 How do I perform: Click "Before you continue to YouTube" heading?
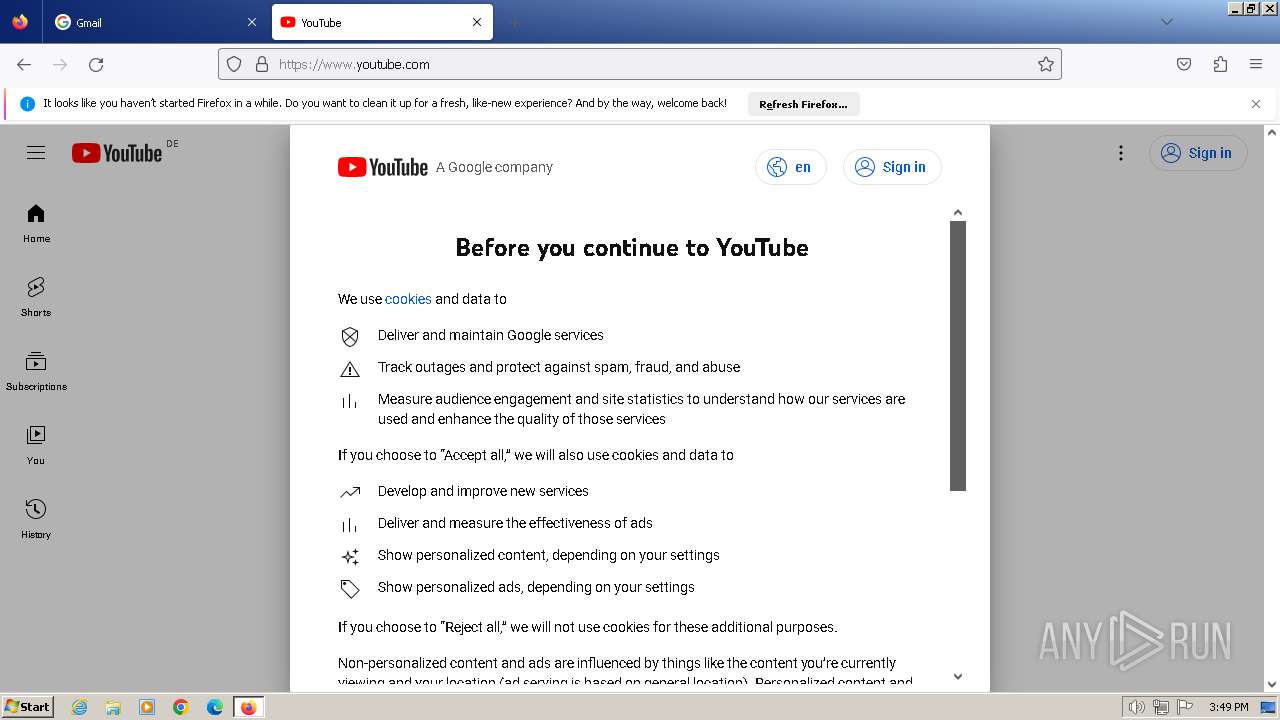point(632,247)
